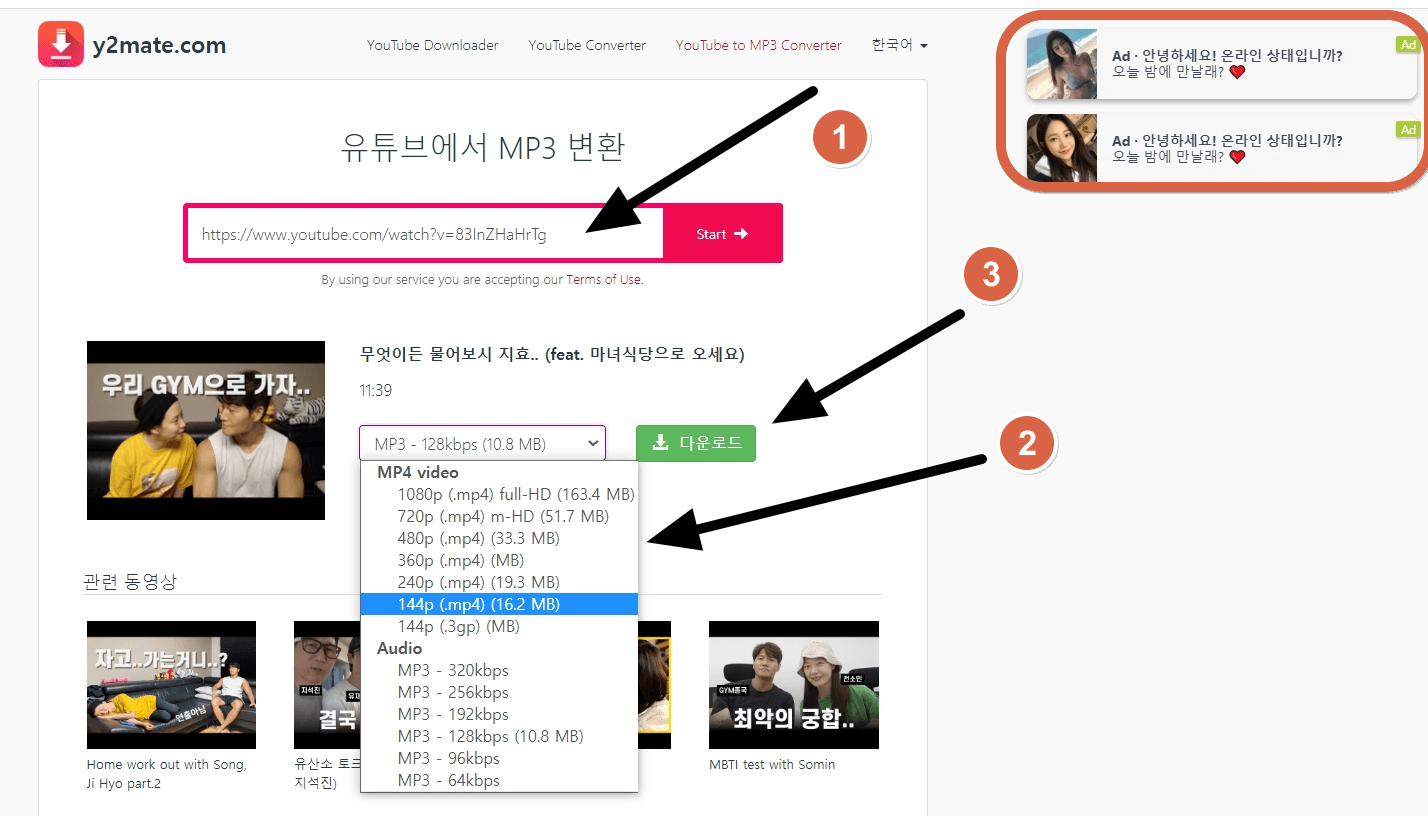Viewport: 1428px width, 816px height.
Task: Select 240p (.mp4) (19.3 MB) option
Action: click(499, 582)
